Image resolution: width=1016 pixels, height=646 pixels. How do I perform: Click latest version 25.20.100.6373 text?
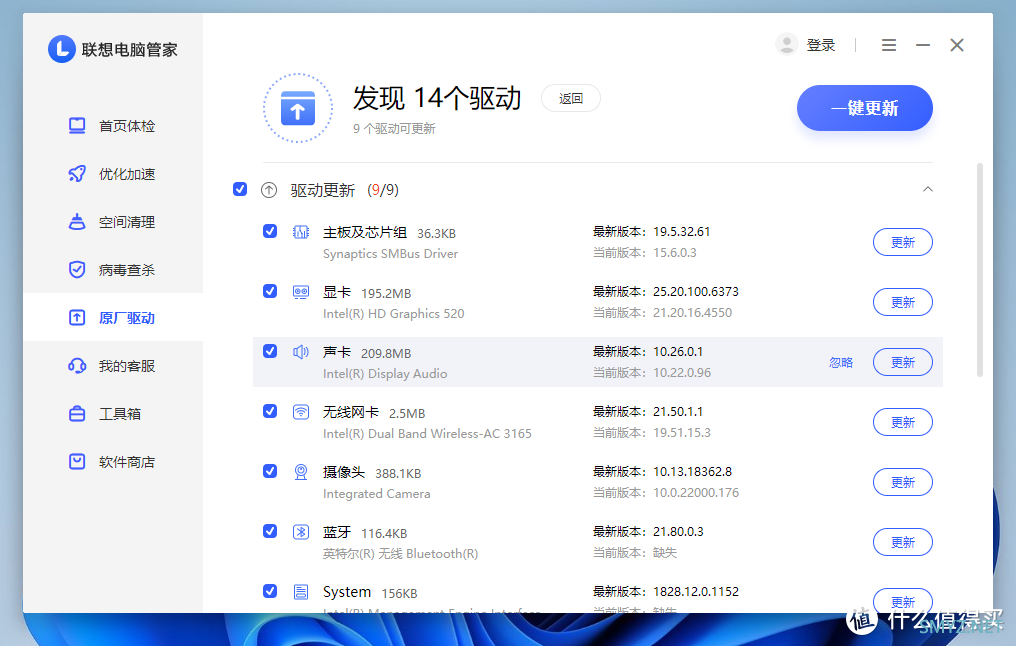(x=696, y=292)
